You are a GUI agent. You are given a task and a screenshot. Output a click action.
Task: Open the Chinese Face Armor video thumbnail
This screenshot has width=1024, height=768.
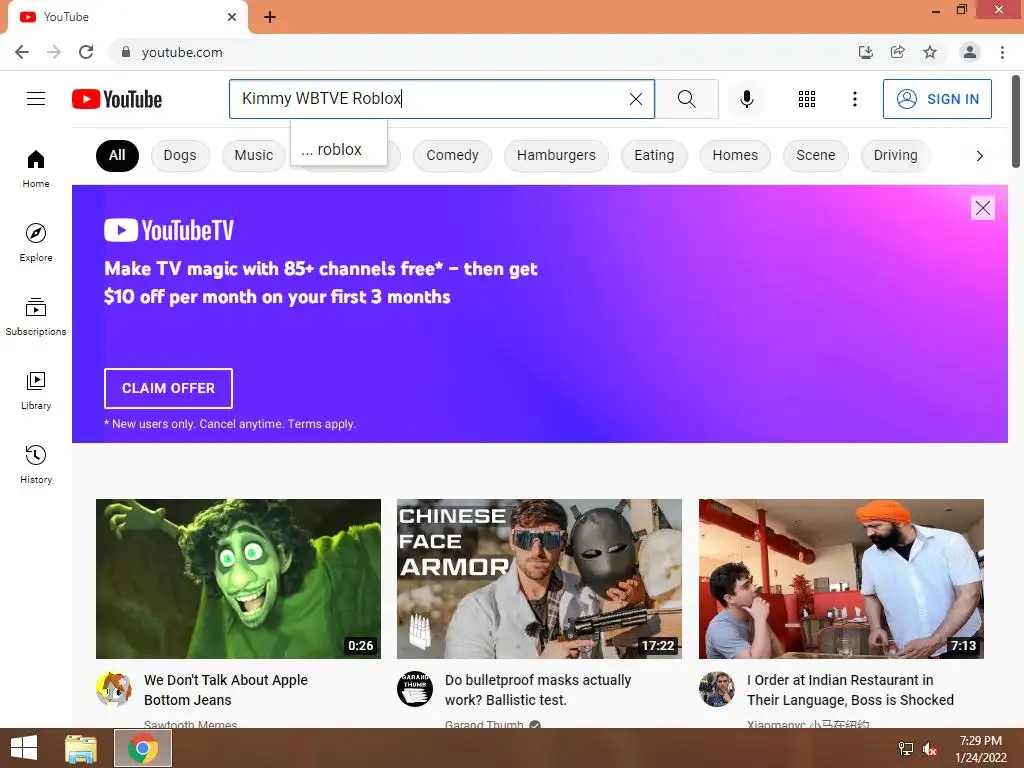539,579
